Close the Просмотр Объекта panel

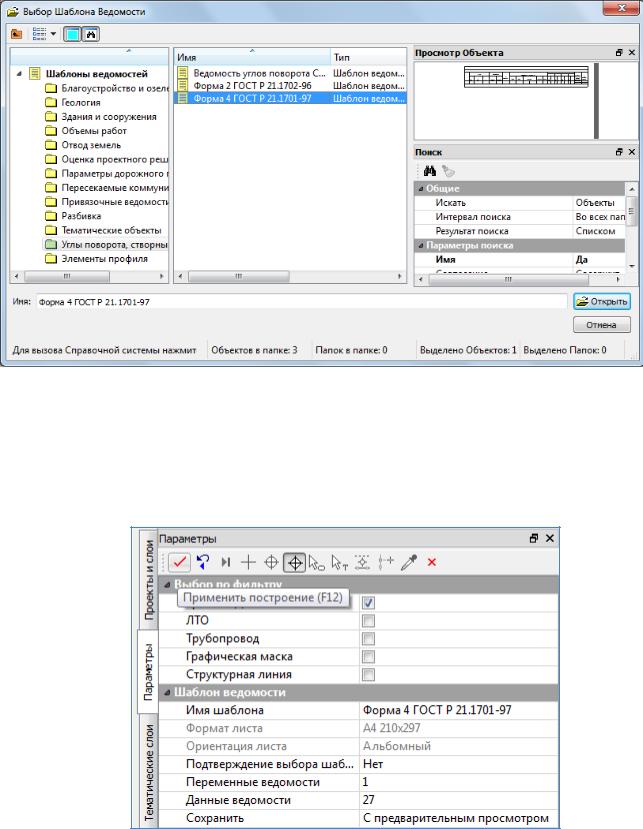pyautogui.click(x=632, y=53)
